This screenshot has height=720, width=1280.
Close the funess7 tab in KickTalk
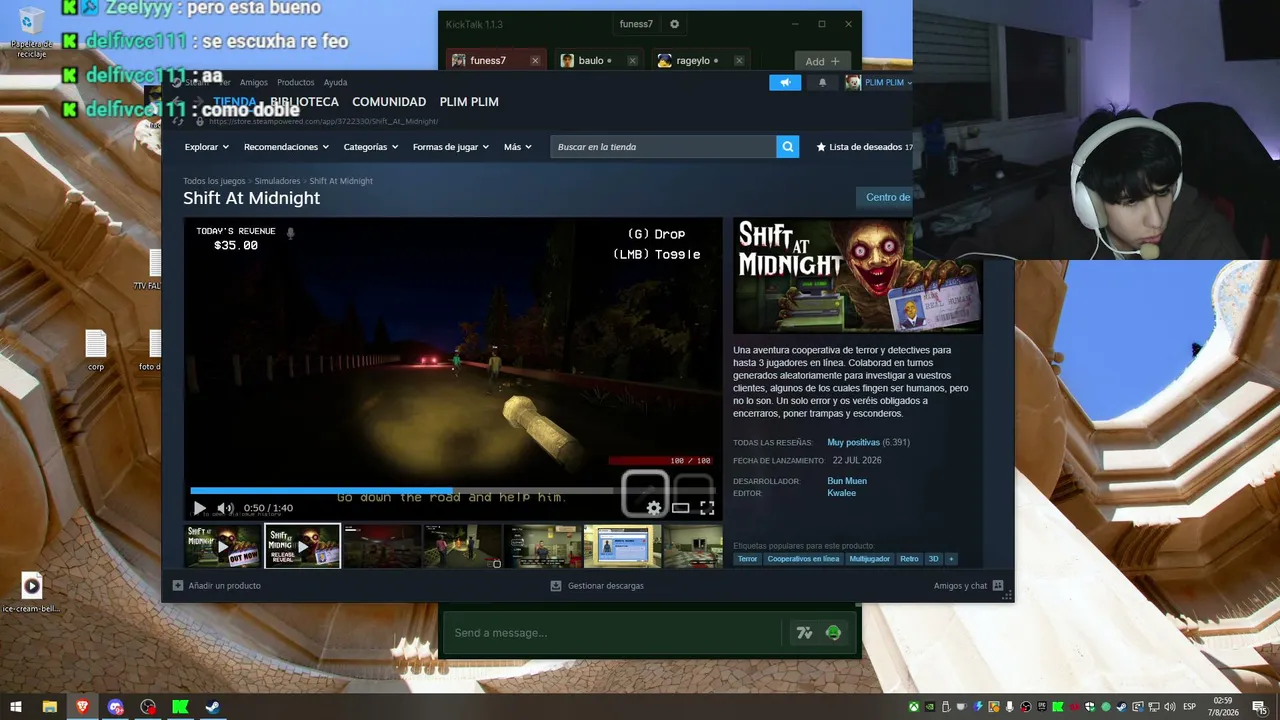pos(535,61)
